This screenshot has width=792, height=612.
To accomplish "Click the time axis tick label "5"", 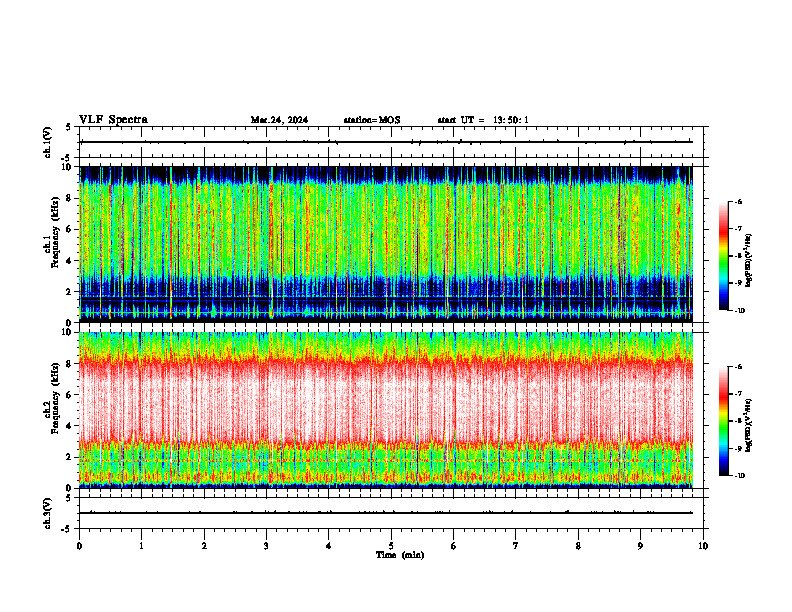I will pyautogui.click(x=391, y=546).
